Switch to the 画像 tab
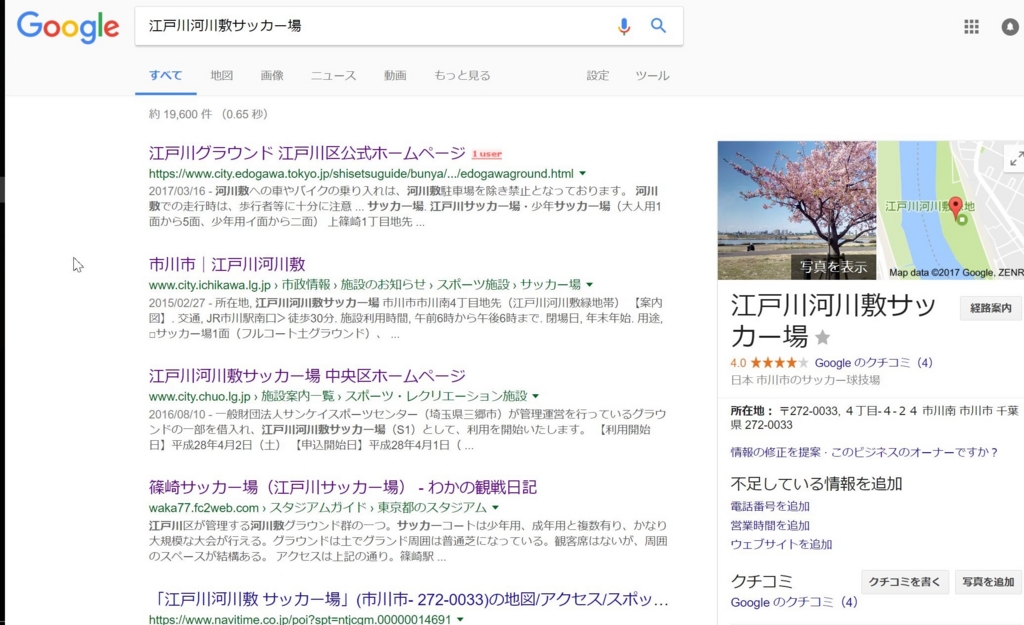This screenshot has height=625, width=1024. pos(272,75)
